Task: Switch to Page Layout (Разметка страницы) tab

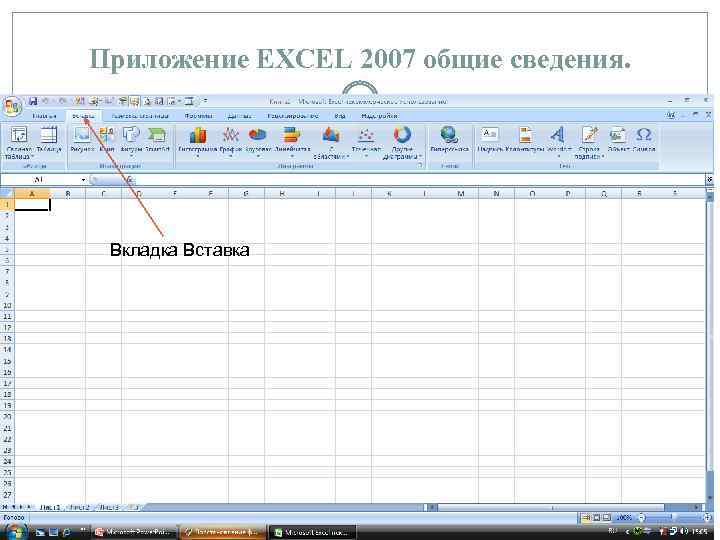Action: (x=140, y=116)
